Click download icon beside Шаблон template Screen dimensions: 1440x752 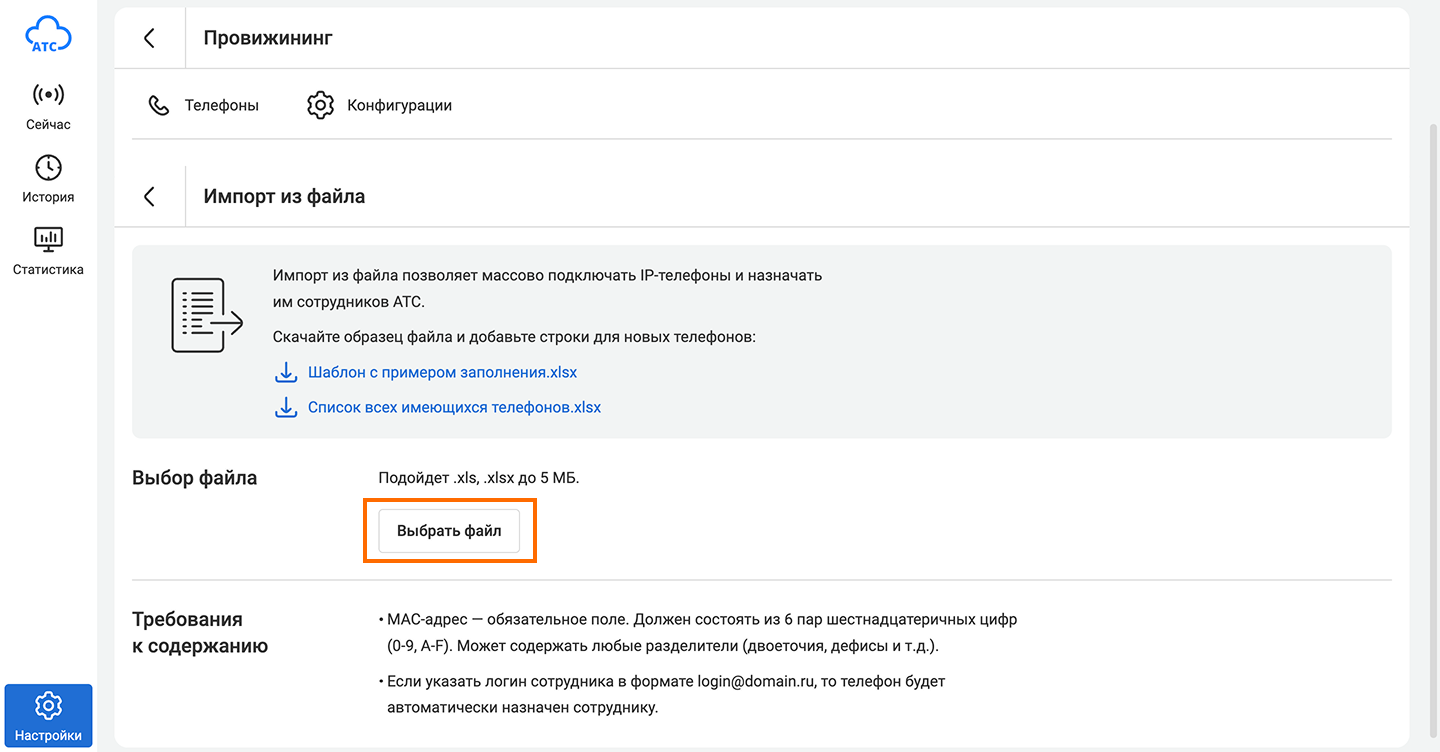(x=286, y=372)
